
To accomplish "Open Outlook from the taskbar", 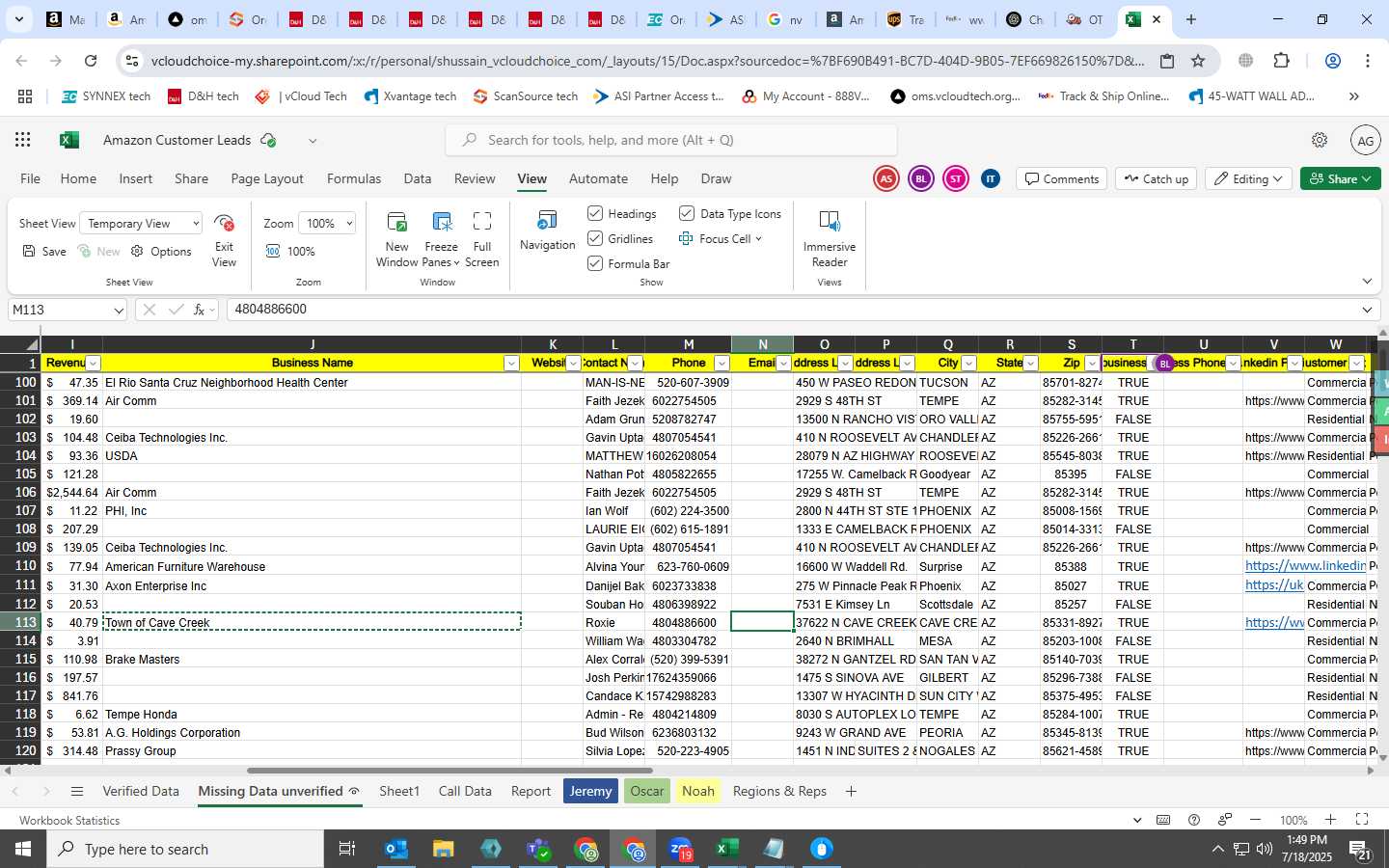I will [396, 849].
